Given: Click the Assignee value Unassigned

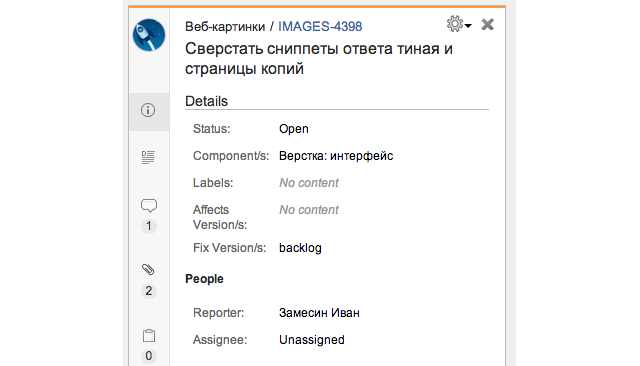Looking at the screenshot, I should pyautogui.click(x=311, y=340).
